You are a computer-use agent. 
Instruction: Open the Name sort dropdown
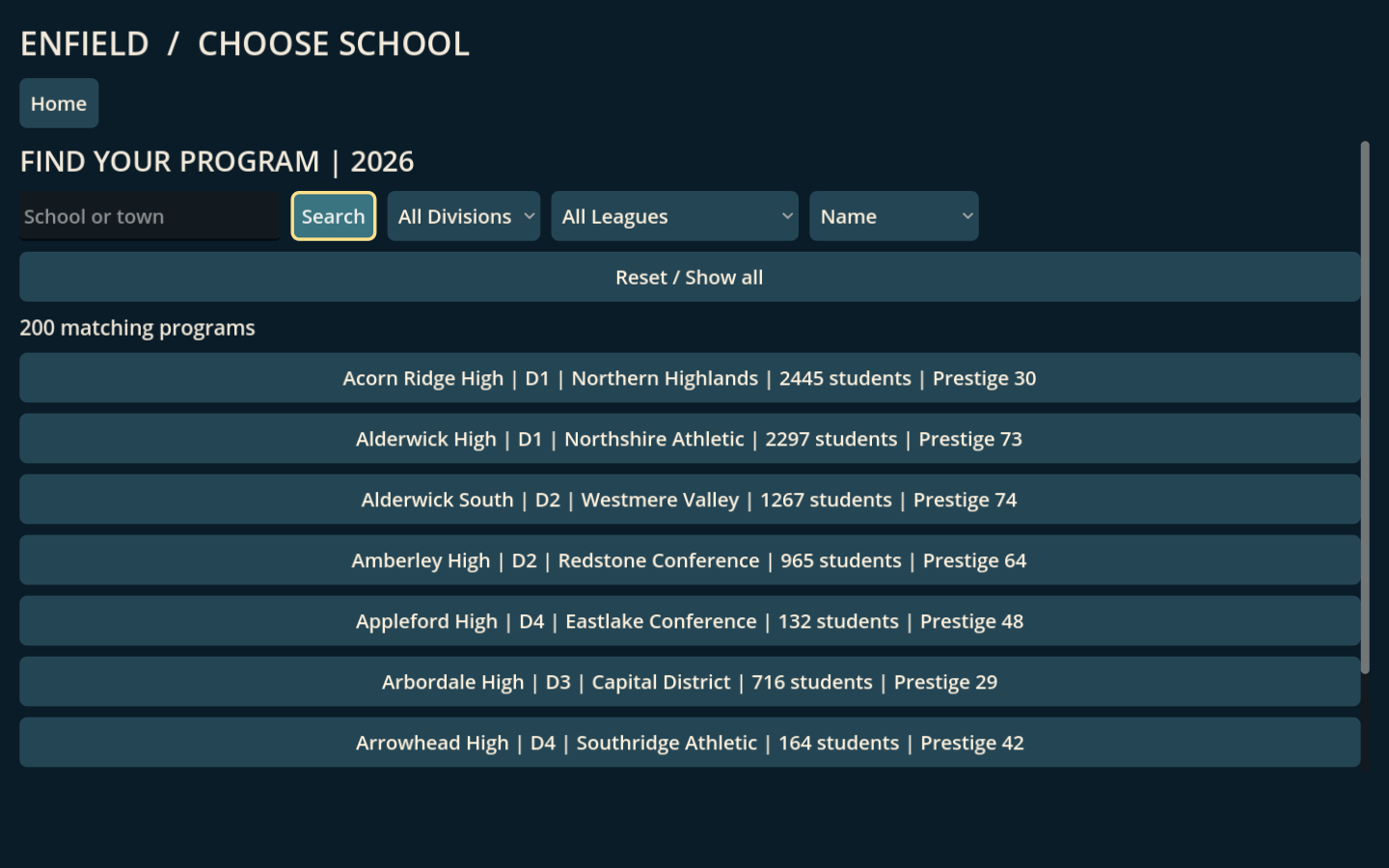coord(894,216)
